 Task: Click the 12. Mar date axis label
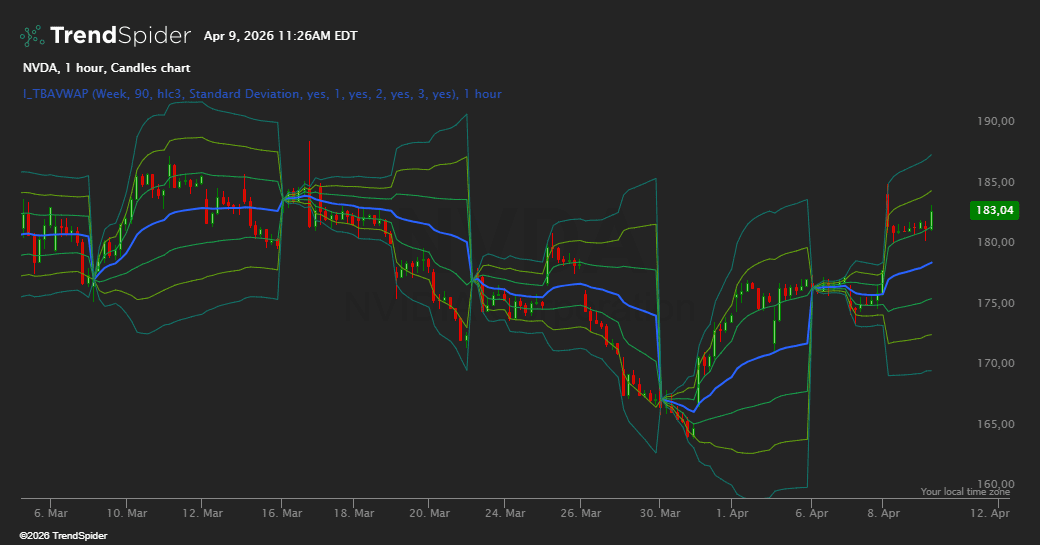(x=202, y=513)
